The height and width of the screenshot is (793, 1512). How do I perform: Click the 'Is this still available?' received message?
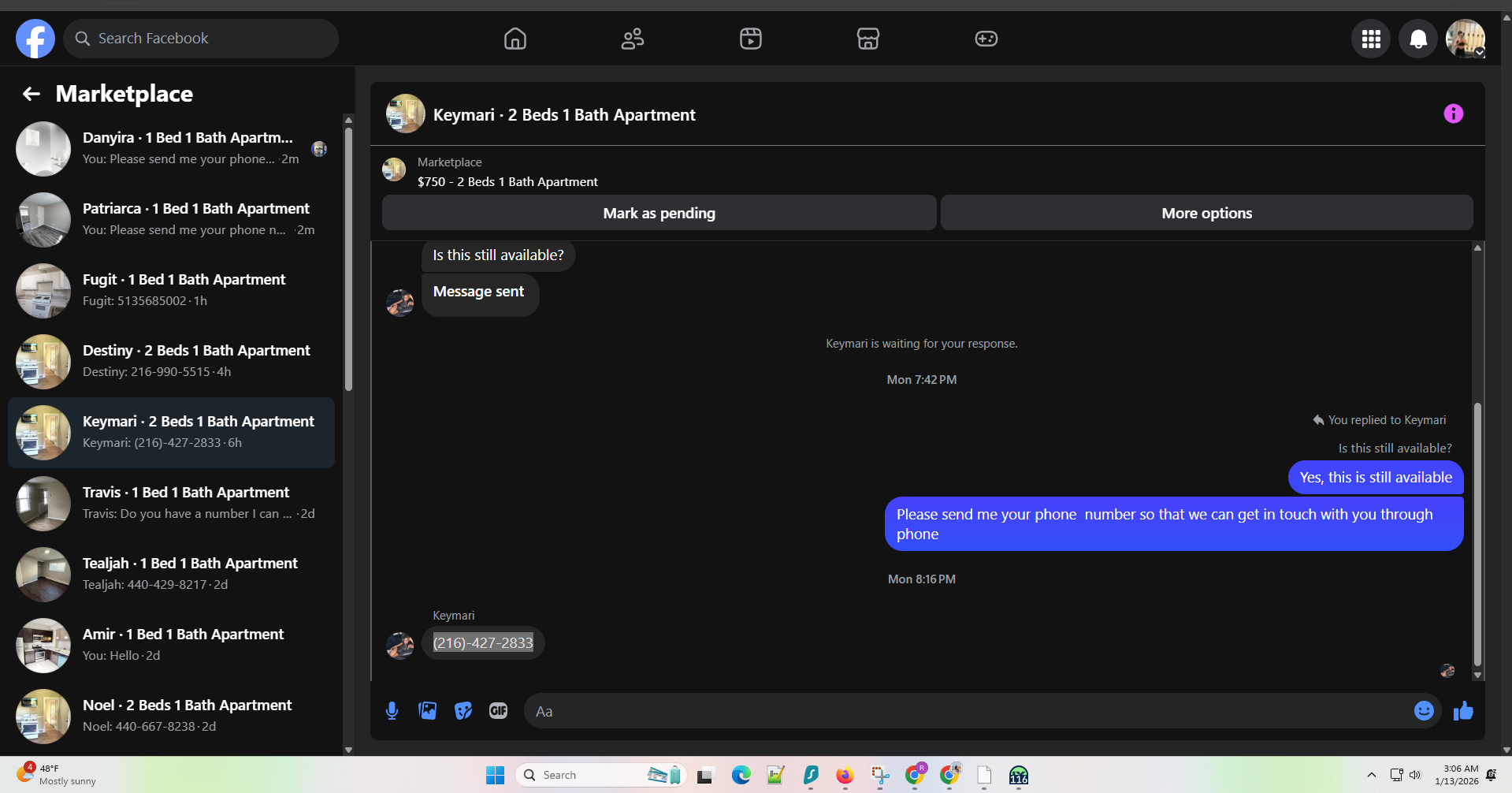(x=498, y=255)
